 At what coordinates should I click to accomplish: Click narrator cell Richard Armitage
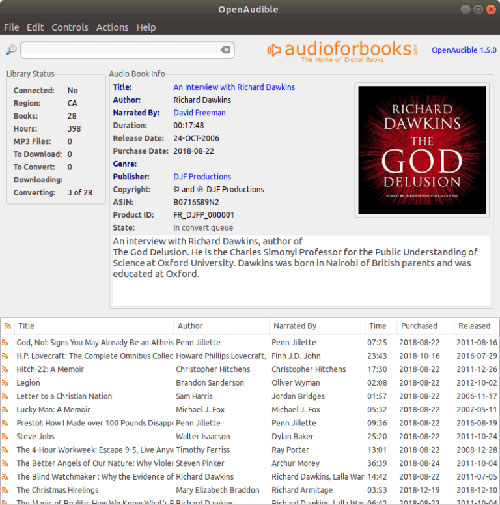pos(302,490)
